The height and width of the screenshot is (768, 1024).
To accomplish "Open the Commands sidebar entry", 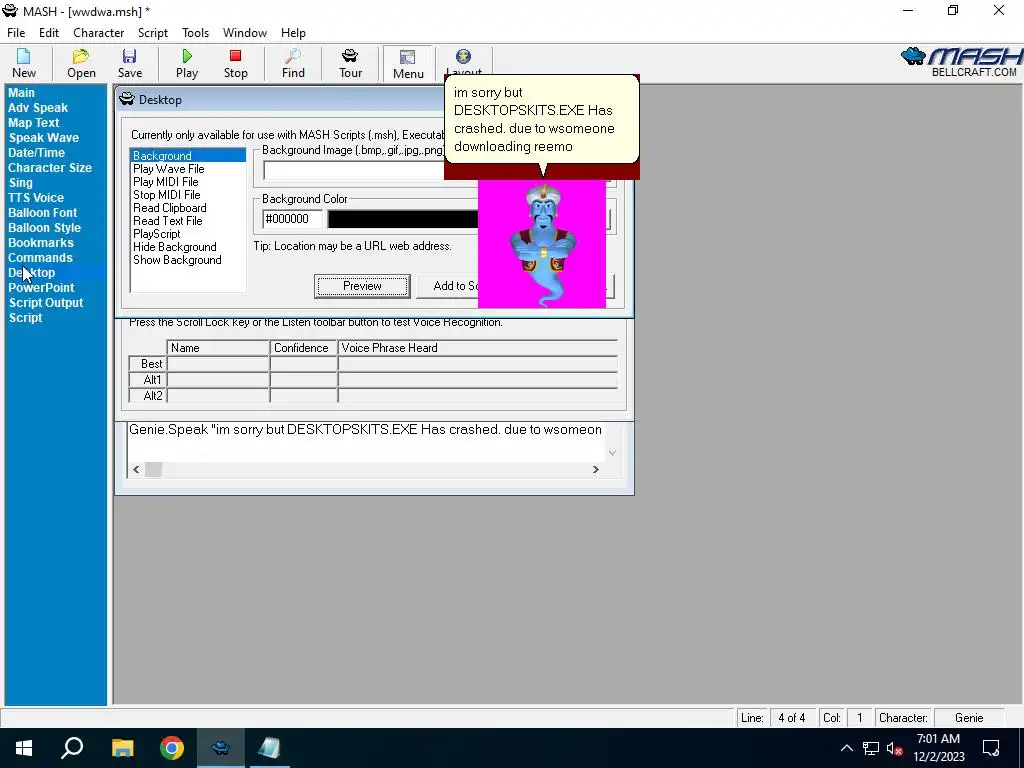I will click(x=40, y=258).
